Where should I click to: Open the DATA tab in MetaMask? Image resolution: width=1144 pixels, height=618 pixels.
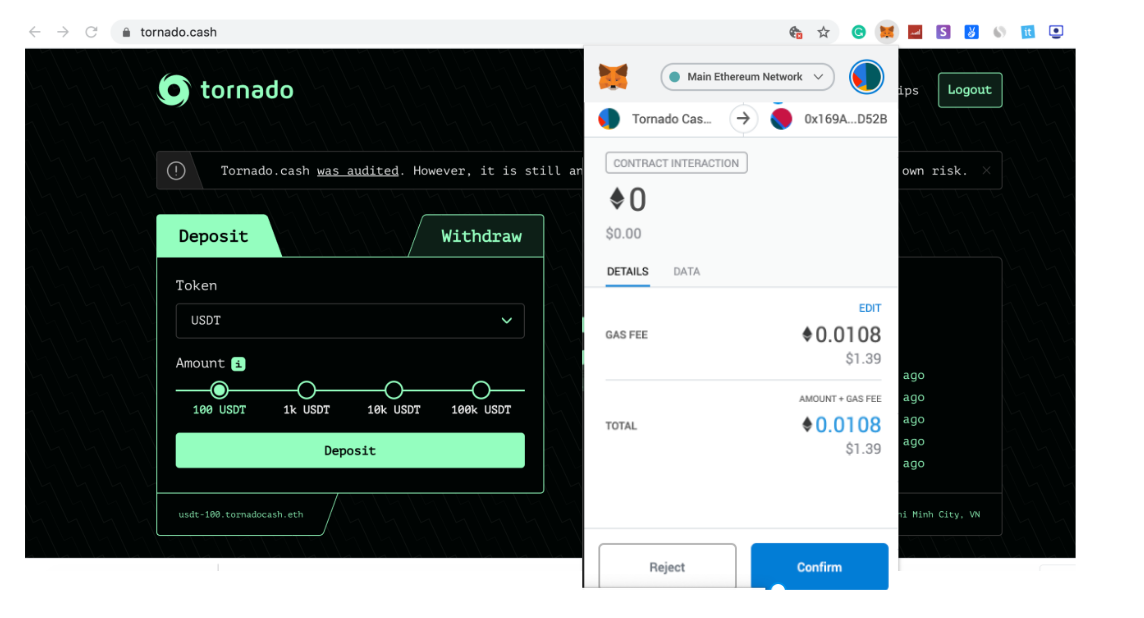[687, 271]
